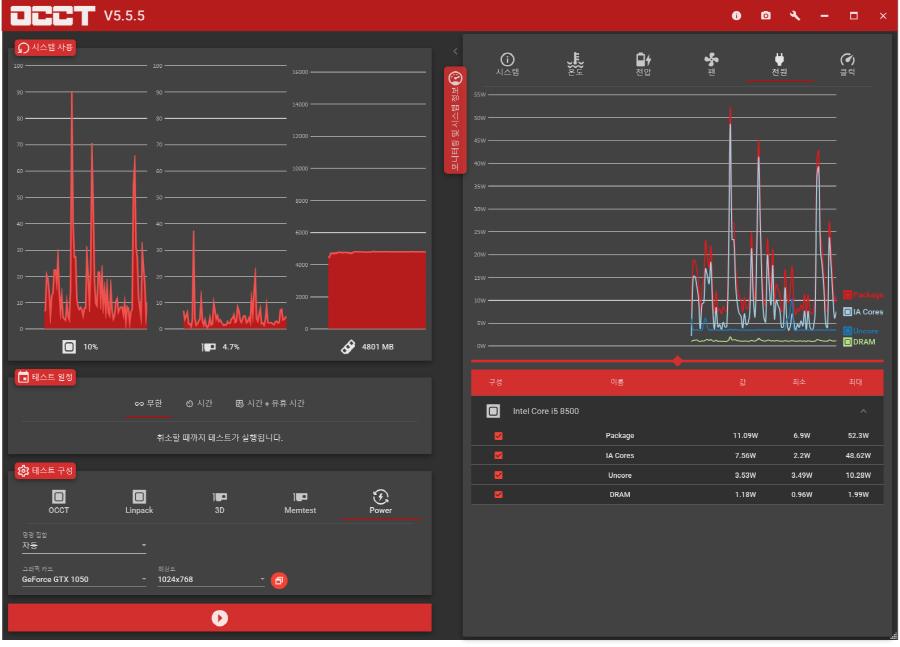Toggle the IA Cores legend in the graph
Image resolution: width=900 pixels, height=647 pixels.
863,312
